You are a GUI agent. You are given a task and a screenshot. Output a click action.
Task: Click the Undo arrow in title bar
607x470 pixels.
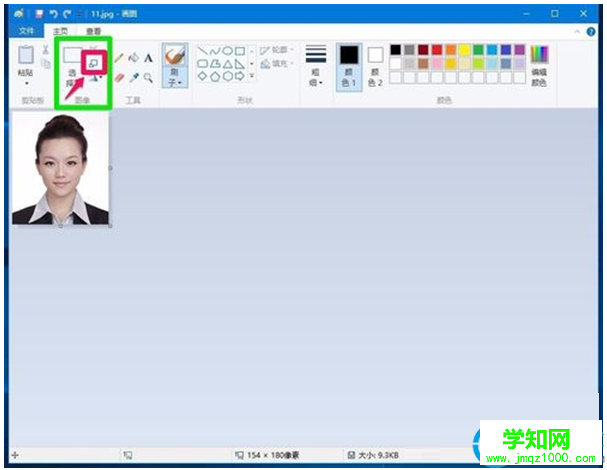(x=53, y=14)
